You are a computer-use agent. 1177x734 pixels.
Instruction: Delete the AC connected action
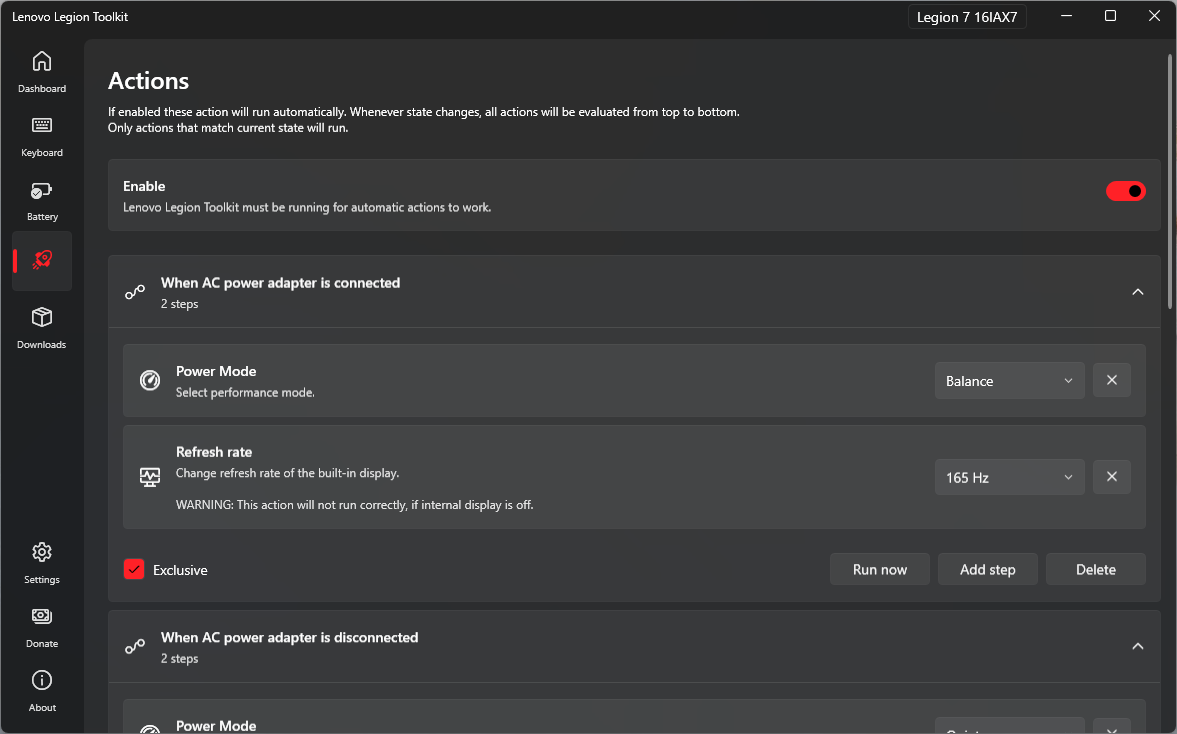[x=1096, y=570]
